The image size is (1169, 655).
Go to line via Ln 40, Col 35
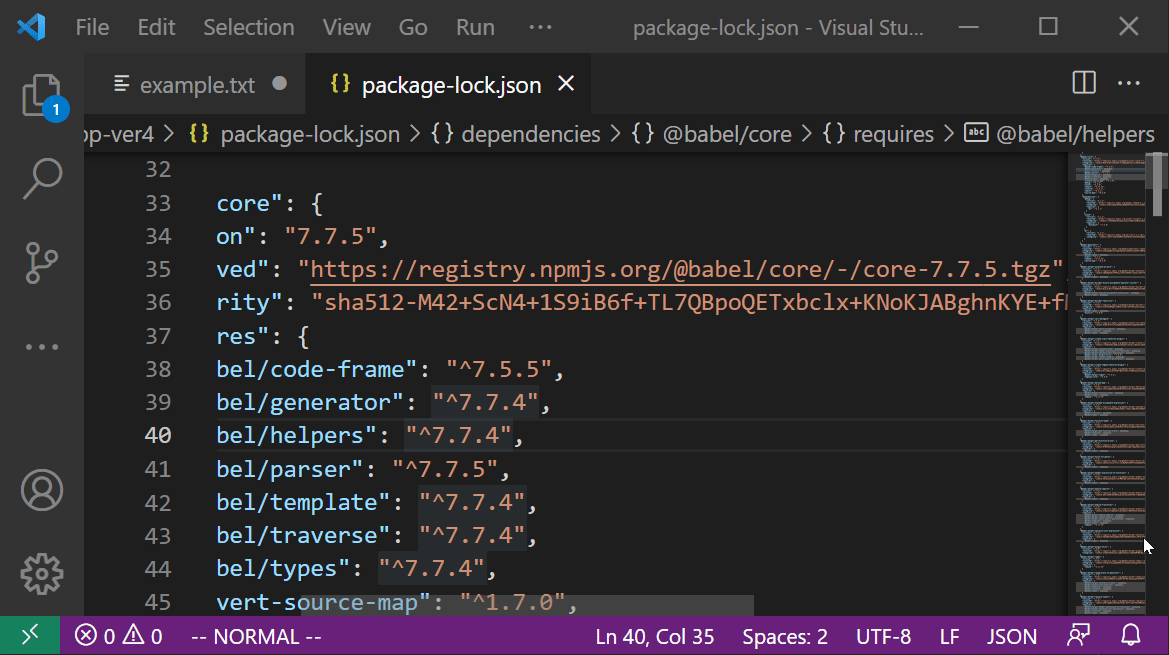point(655,636)
